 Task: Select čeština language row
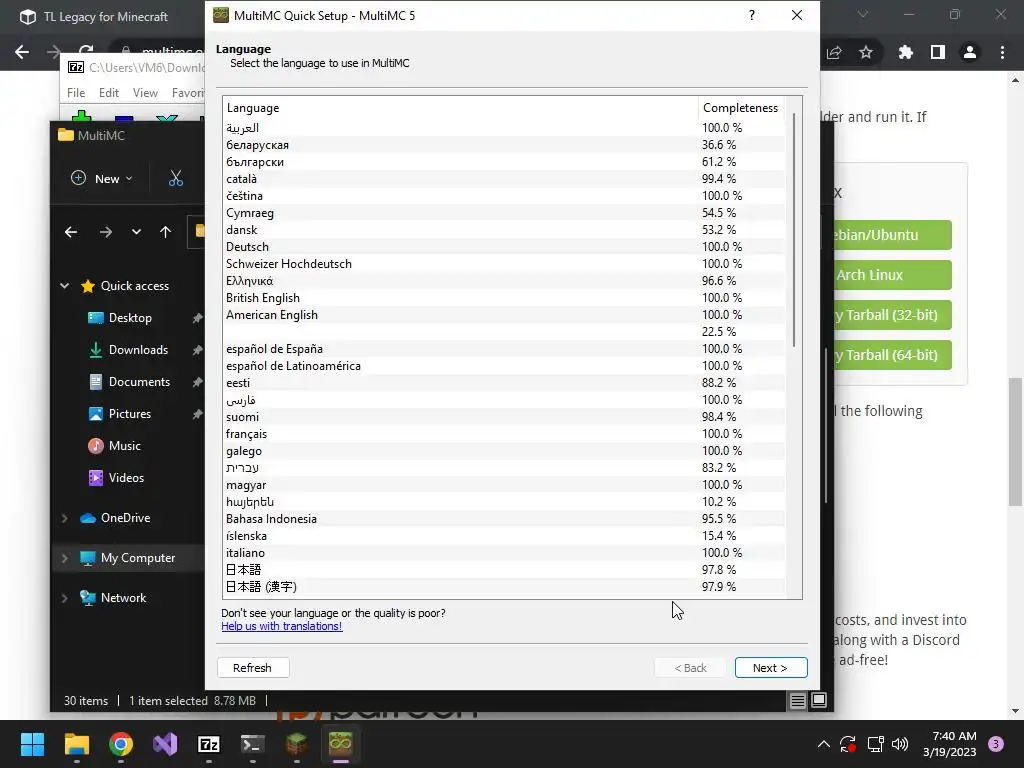[504, 196]
